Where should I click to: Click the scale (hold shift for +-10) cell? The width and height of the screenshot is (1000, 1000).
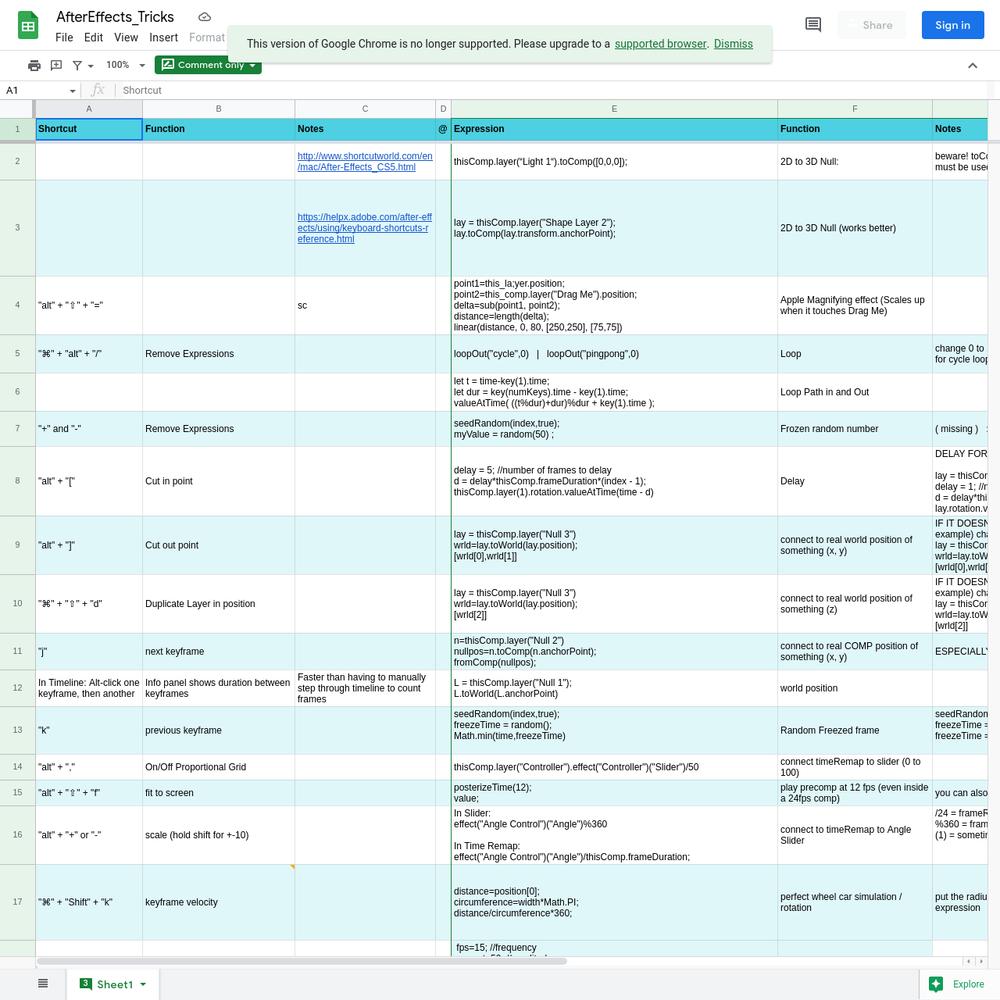tap(218, 835)
